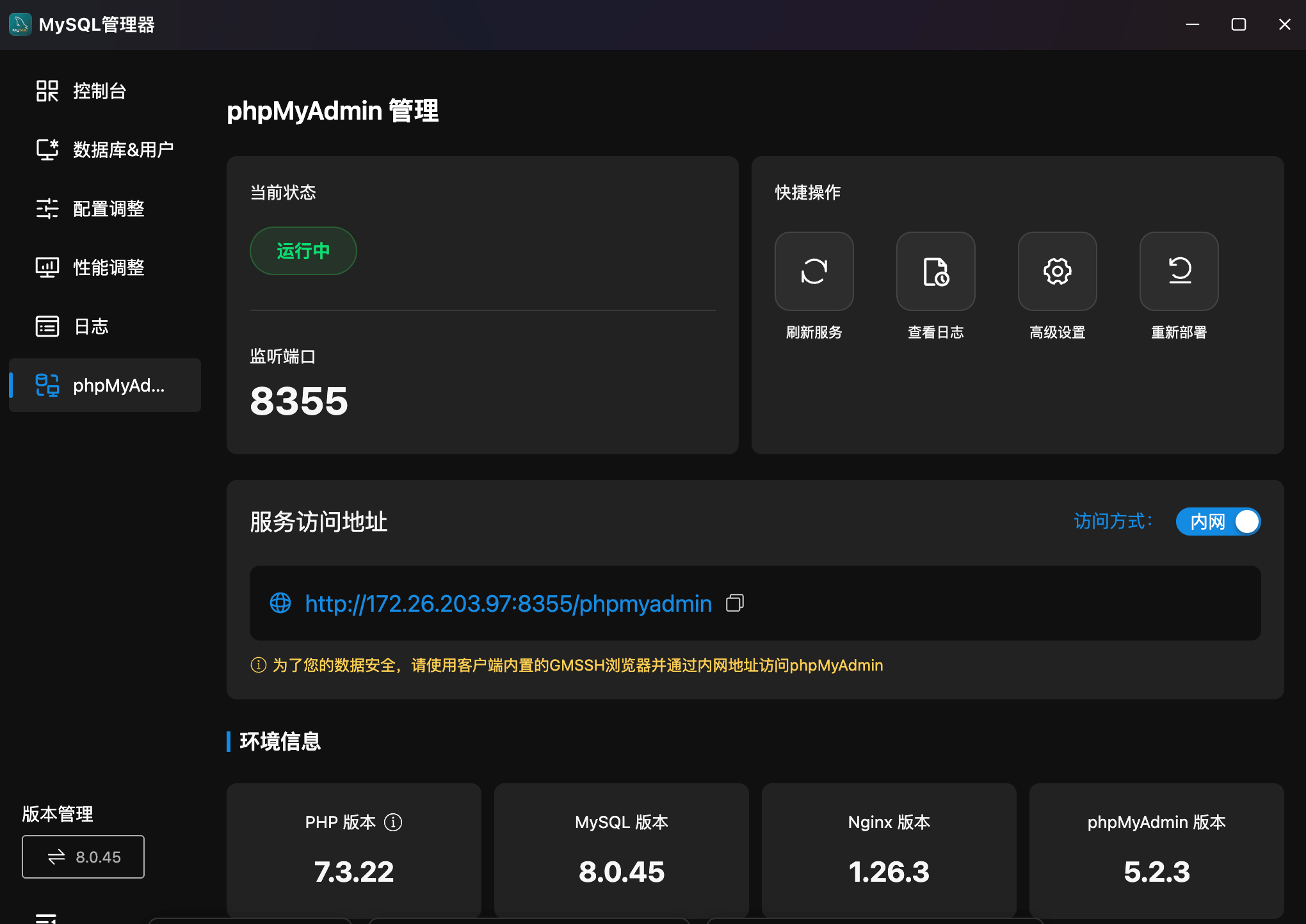Minimize the MySQL管理器 window
This screenshot has width=1306, height=924.
1193,24
